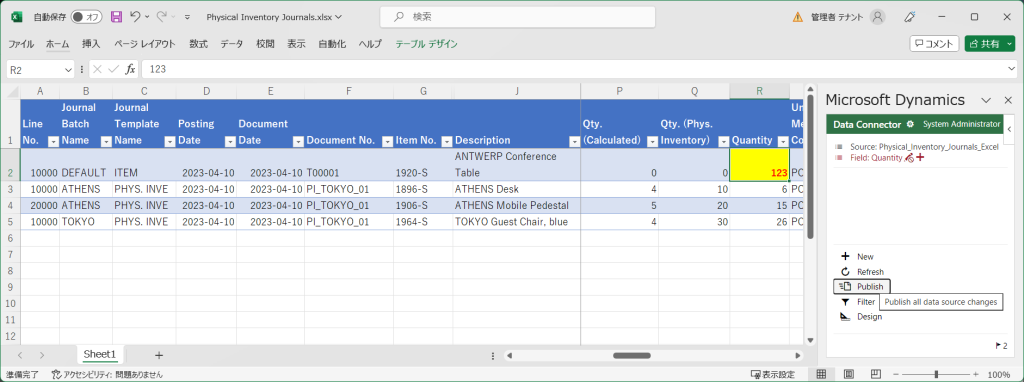Switch to the 数式 ribbon tab
The width and height of the screenshot is (1024, 382).
click(x=199, y=44)
